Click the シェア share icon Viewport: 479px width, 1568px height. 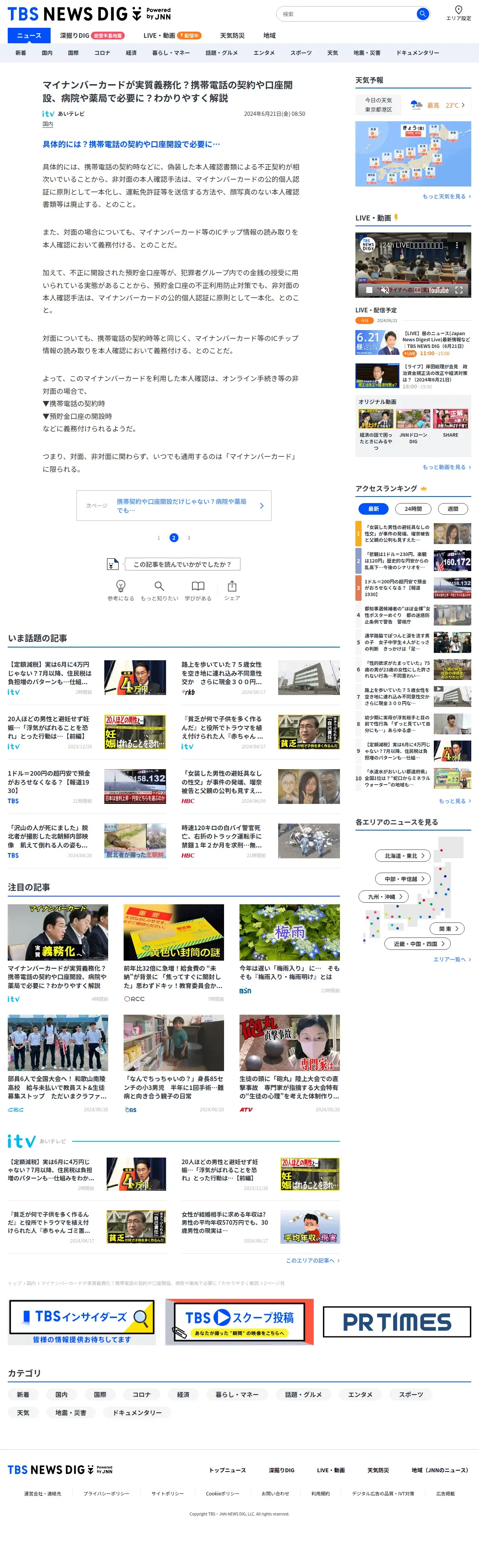click(232, 586)
